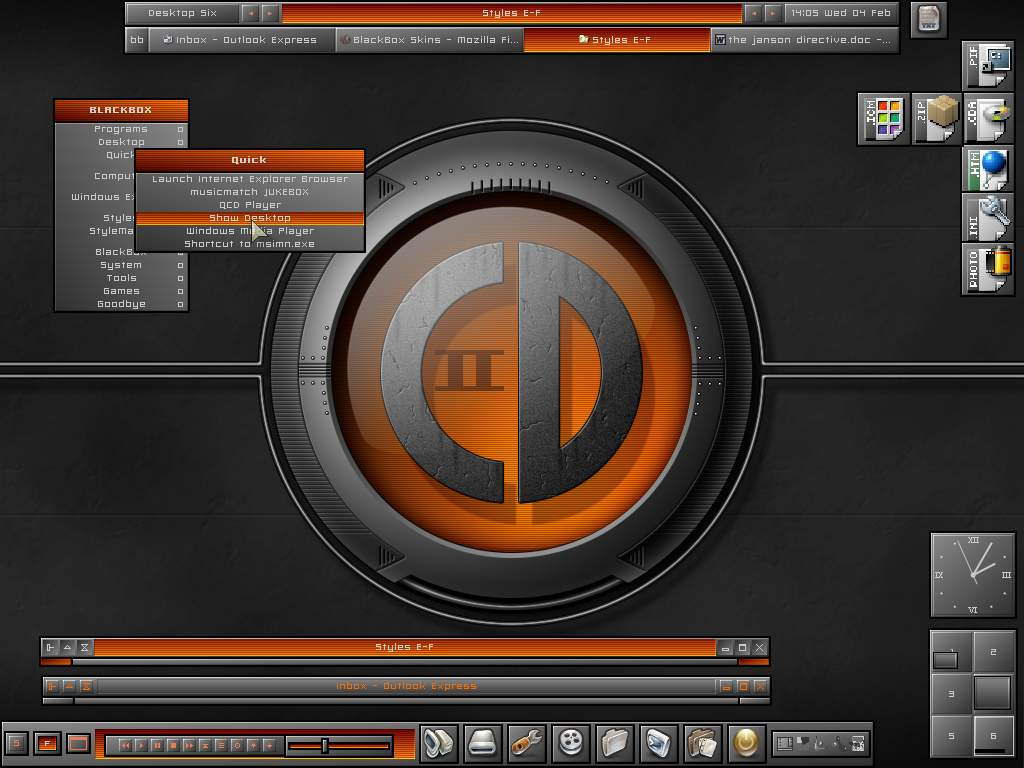Click the Desktop Six workspace label

(182, 13)
